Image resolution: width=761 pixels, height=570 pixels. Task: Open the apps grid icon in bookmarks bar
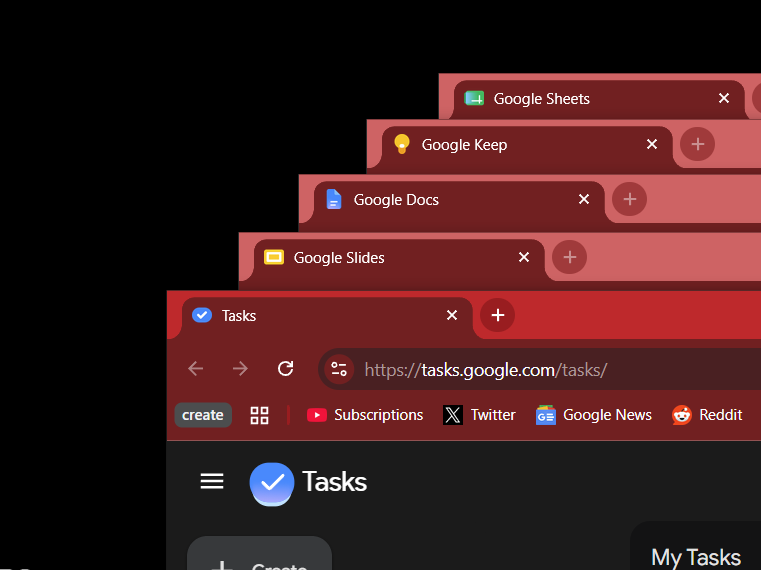pos(259,415)
